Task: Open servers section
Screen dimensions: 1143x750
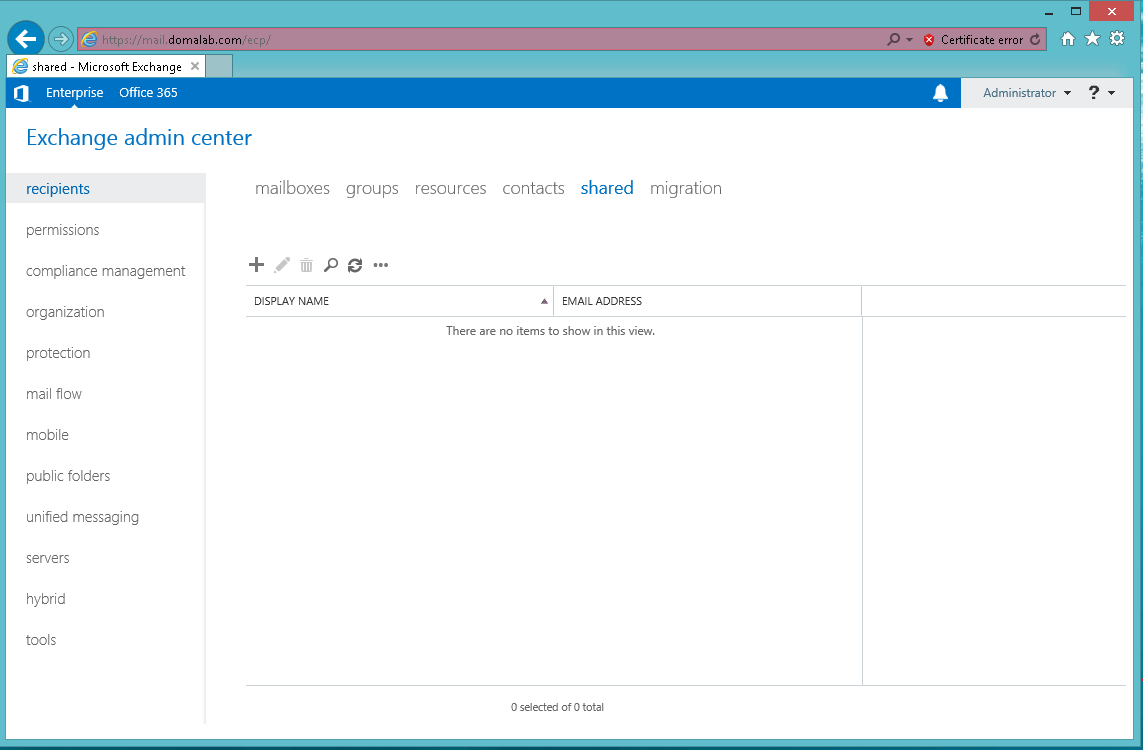Action: tap(48, 558)
